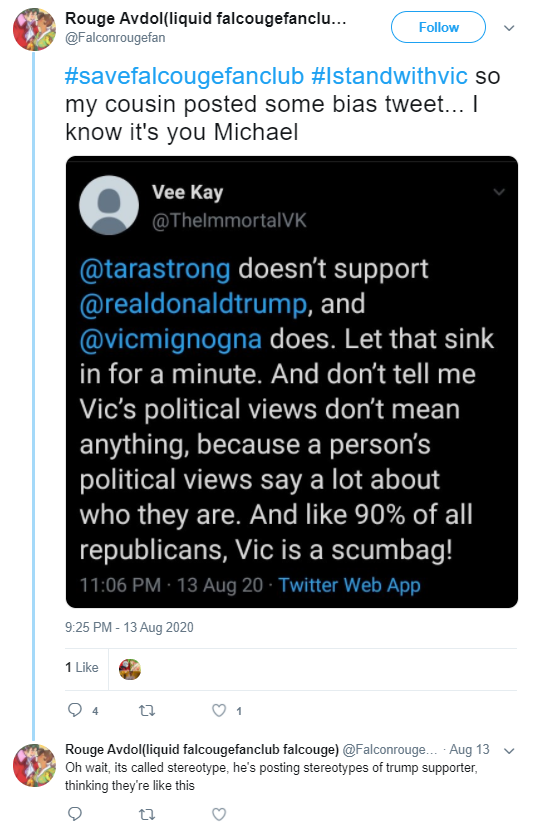Open reply on the stereotype follow-up tweet
The image size is (542, 822).
75,814
